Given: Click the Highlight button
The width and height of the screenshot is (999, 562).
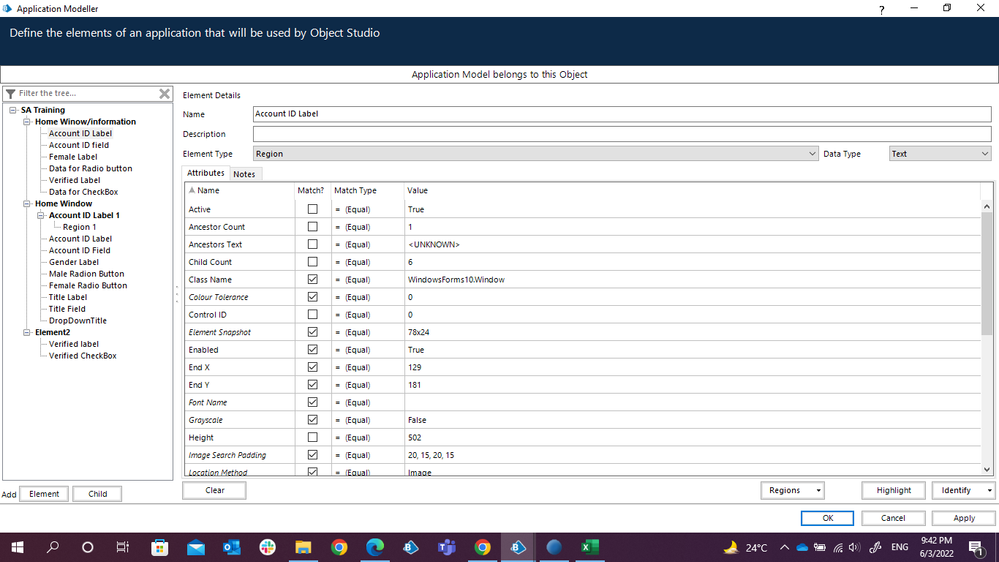Looking at the screenshot, I should click(x=893, y=490).
